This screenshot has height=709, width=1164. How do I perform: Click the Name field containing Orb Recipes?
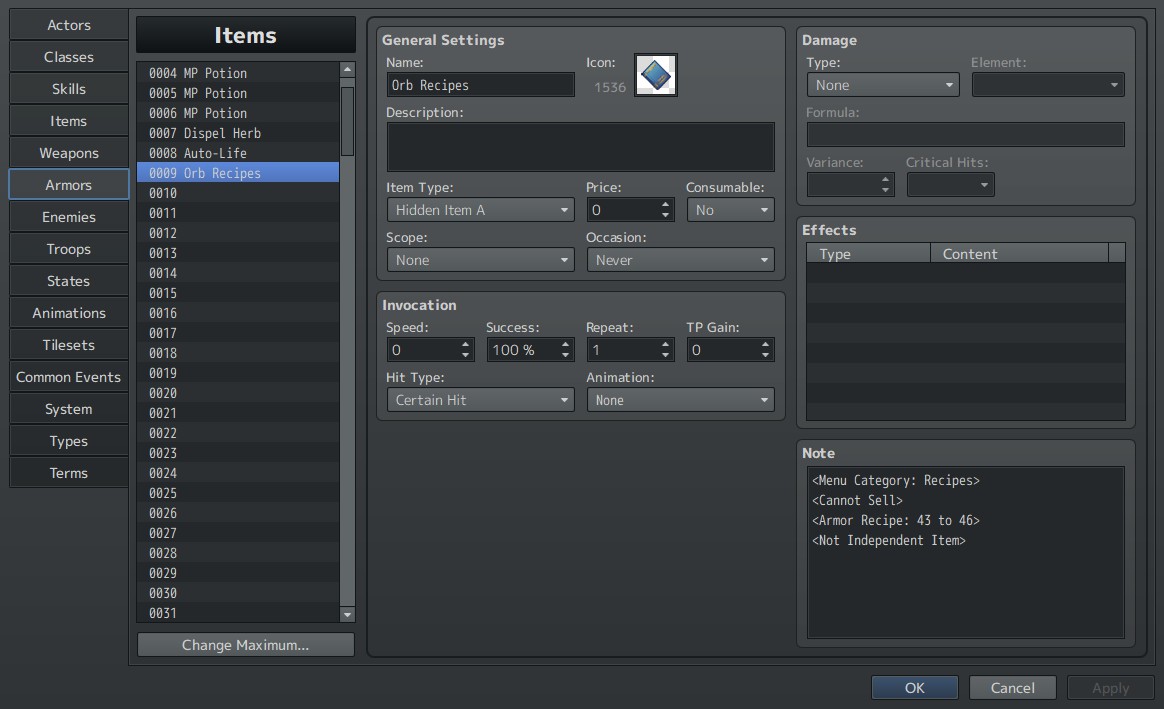tap(480, 85)
